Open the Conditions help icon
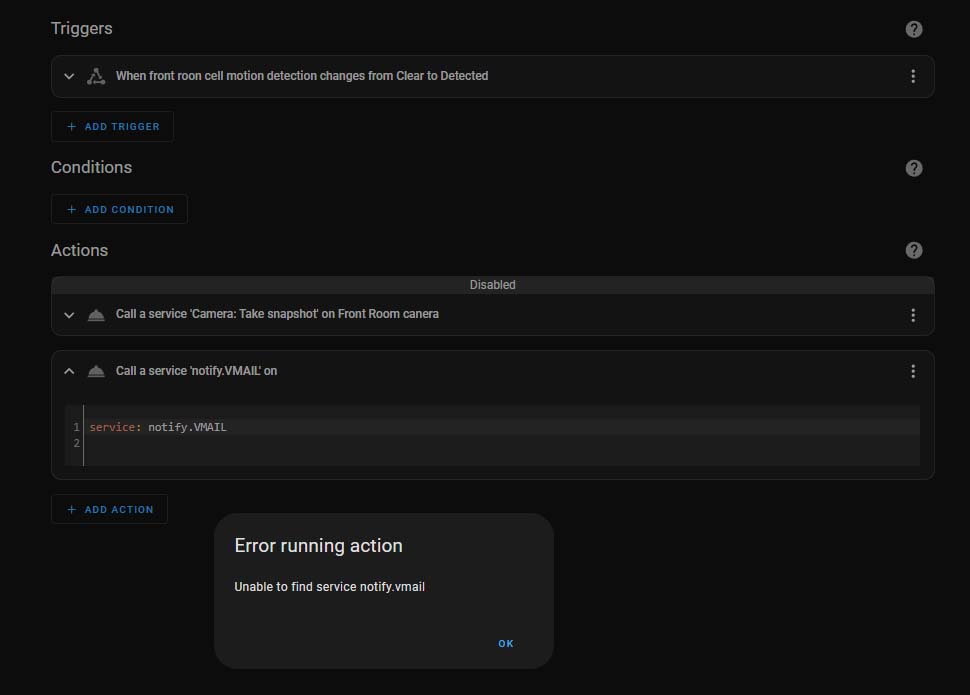Viewport: 970px width, 695px height. [913, 168]
